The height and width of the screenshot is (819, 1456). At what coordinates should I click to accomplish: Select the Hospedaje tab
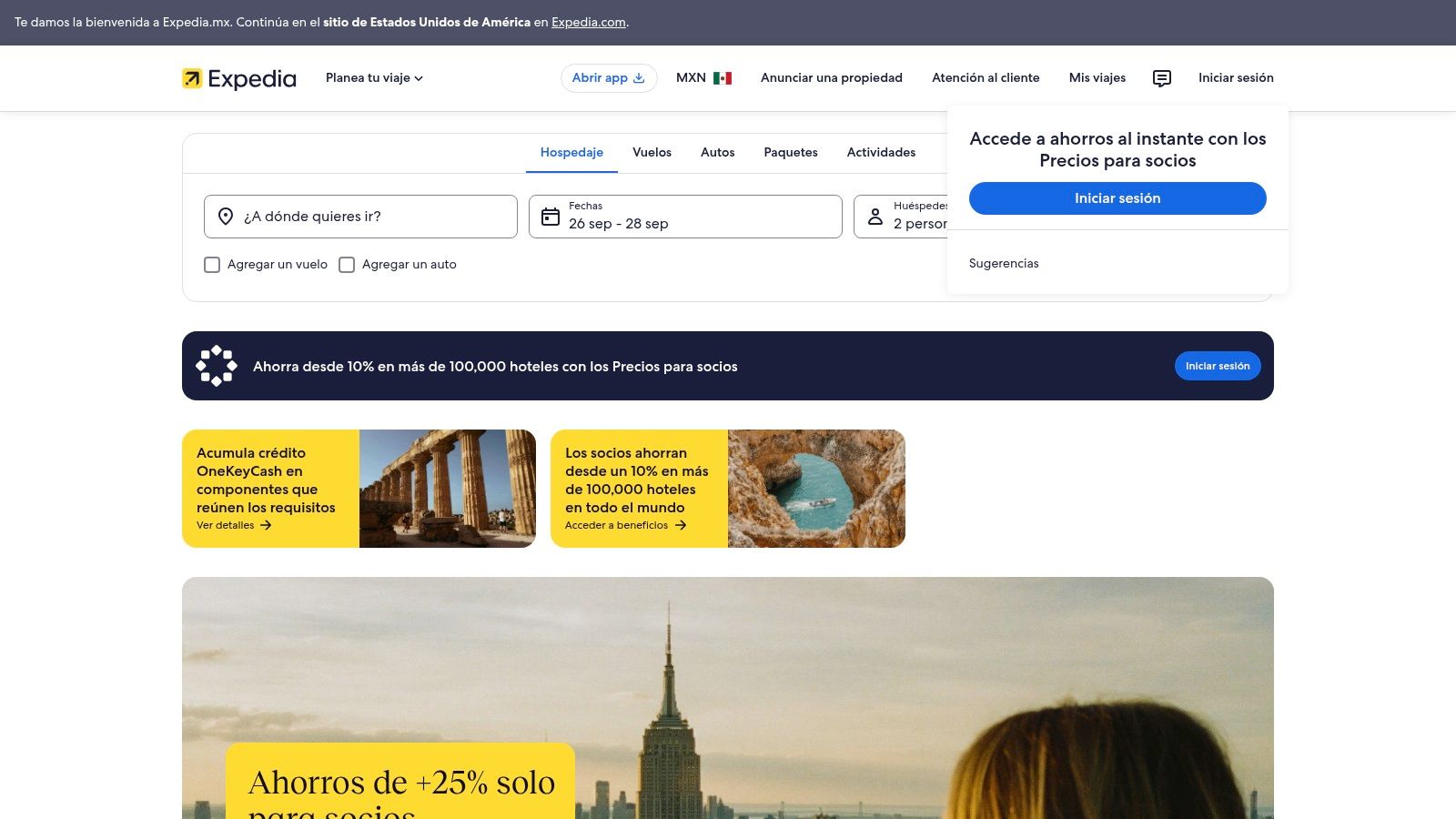tap(571, 152)
